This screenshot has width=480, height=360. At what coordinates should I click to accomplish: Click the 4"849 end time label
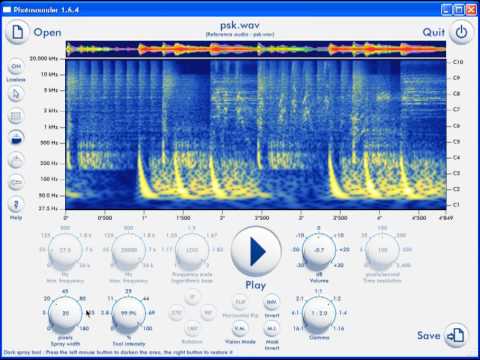445,218
